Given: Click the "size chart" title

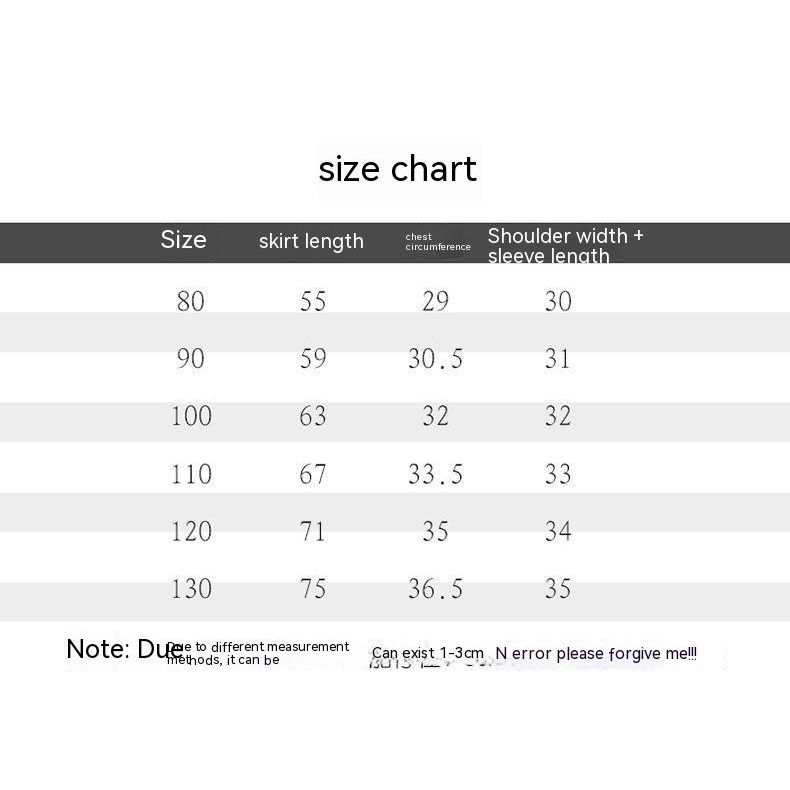Looking at the screenshot, I should [x=397, y=169].
